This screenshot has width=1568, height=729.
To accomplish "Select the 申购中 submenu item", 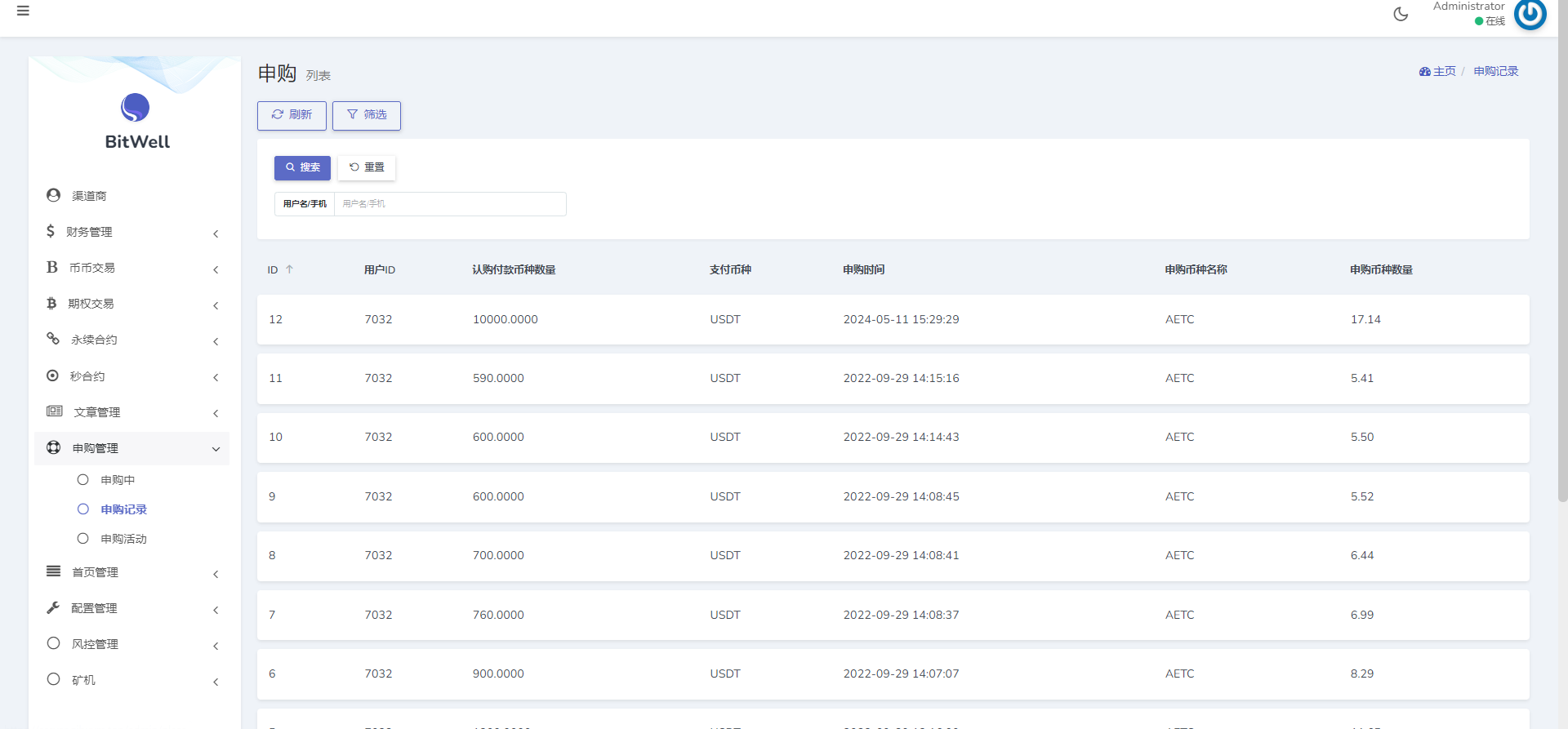I will (x=118, y=480).
